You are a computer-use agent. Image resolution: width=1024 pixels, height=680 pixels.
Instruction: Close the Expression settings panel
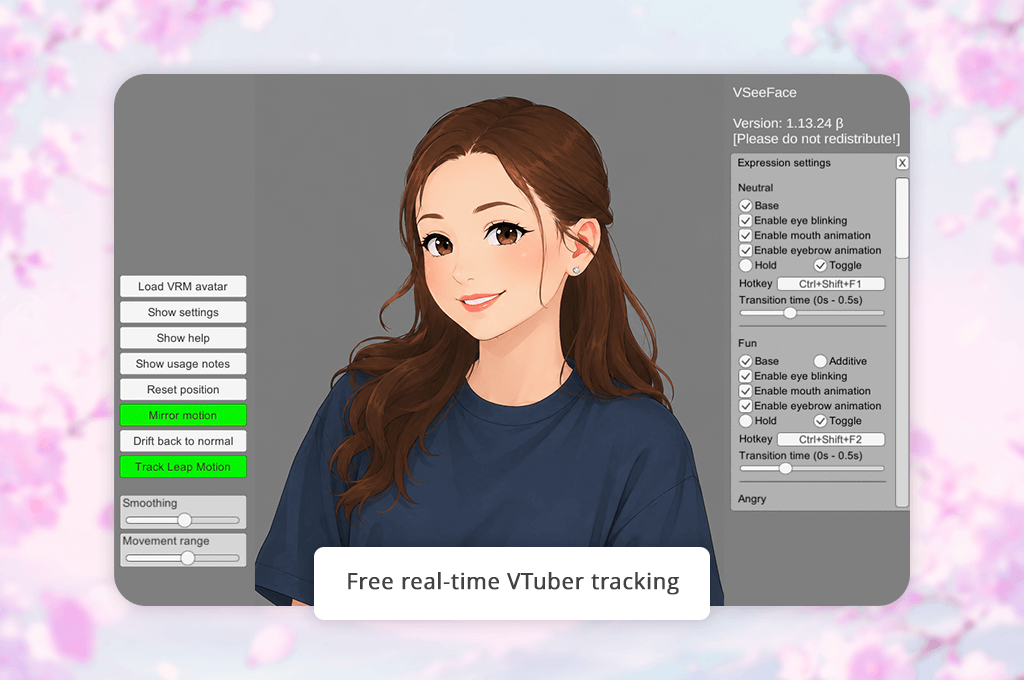[x=902, y=163]
